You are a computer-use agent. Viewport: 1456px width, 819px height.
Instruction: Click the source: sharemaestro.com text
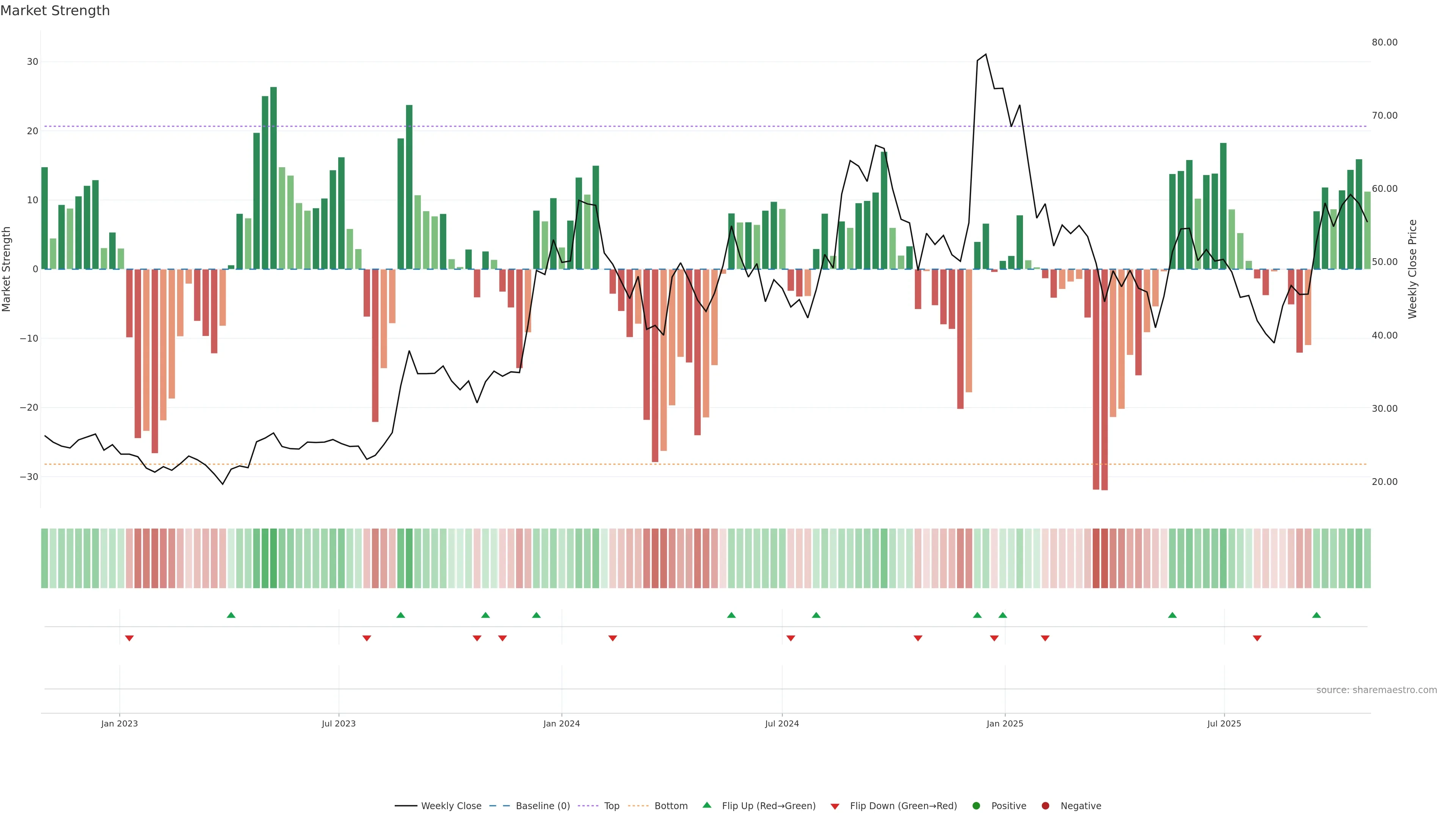pos(1376,690)
